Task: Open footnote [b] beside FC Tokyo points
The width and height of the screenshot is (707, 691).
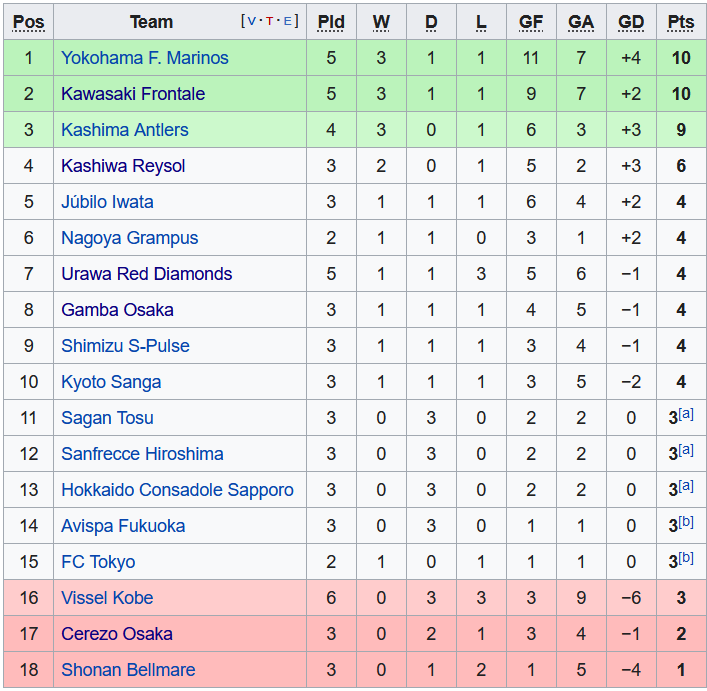Action: coord(686,558)
